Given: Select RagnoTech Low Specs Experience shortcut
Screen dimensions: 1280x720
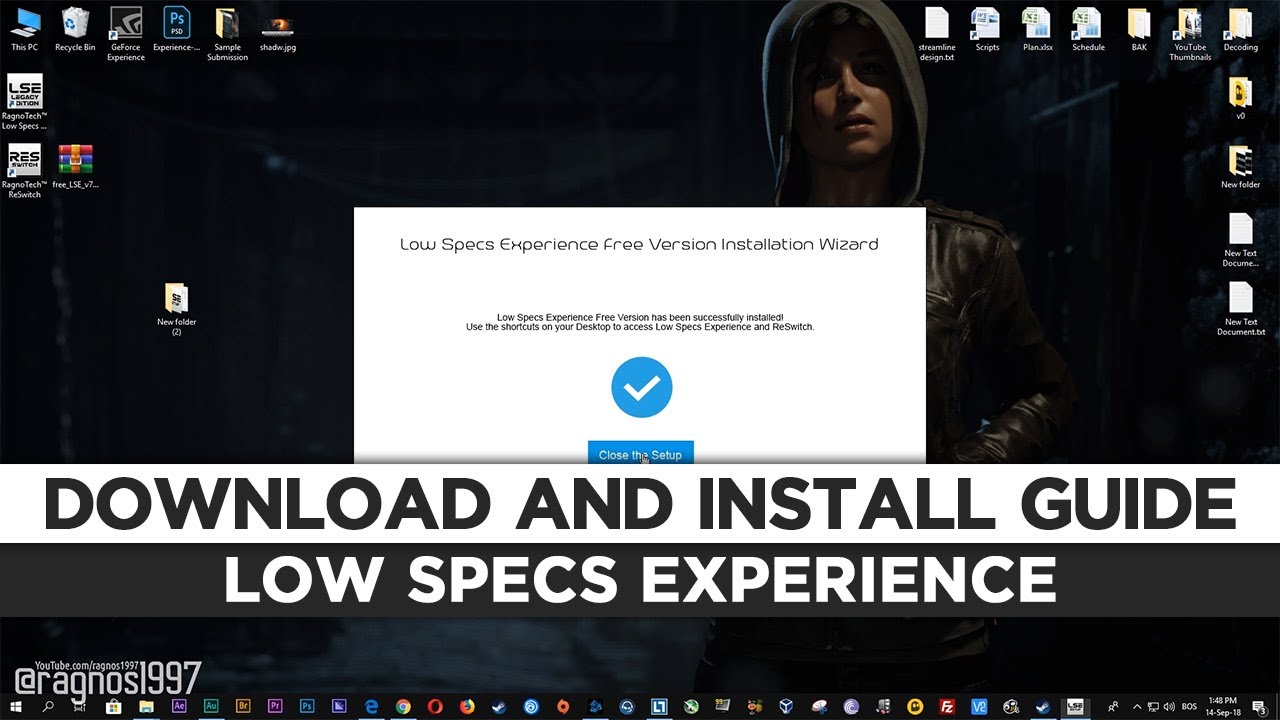Looking at the screenshot, I should (x=25, y=102).
